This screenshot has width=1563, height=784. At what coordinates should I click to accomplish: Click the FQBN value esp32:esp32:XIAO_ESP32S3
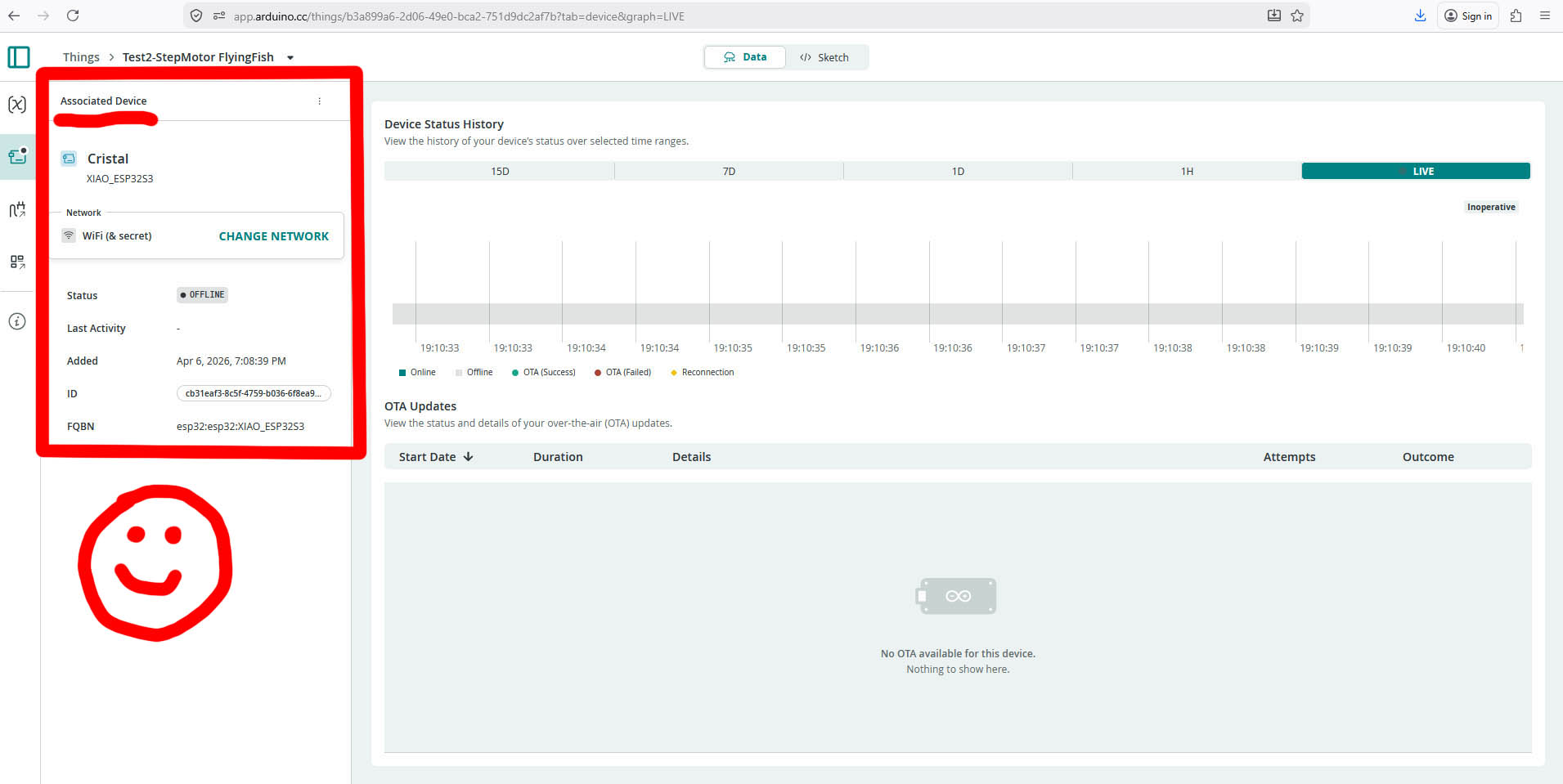point(240,426)
